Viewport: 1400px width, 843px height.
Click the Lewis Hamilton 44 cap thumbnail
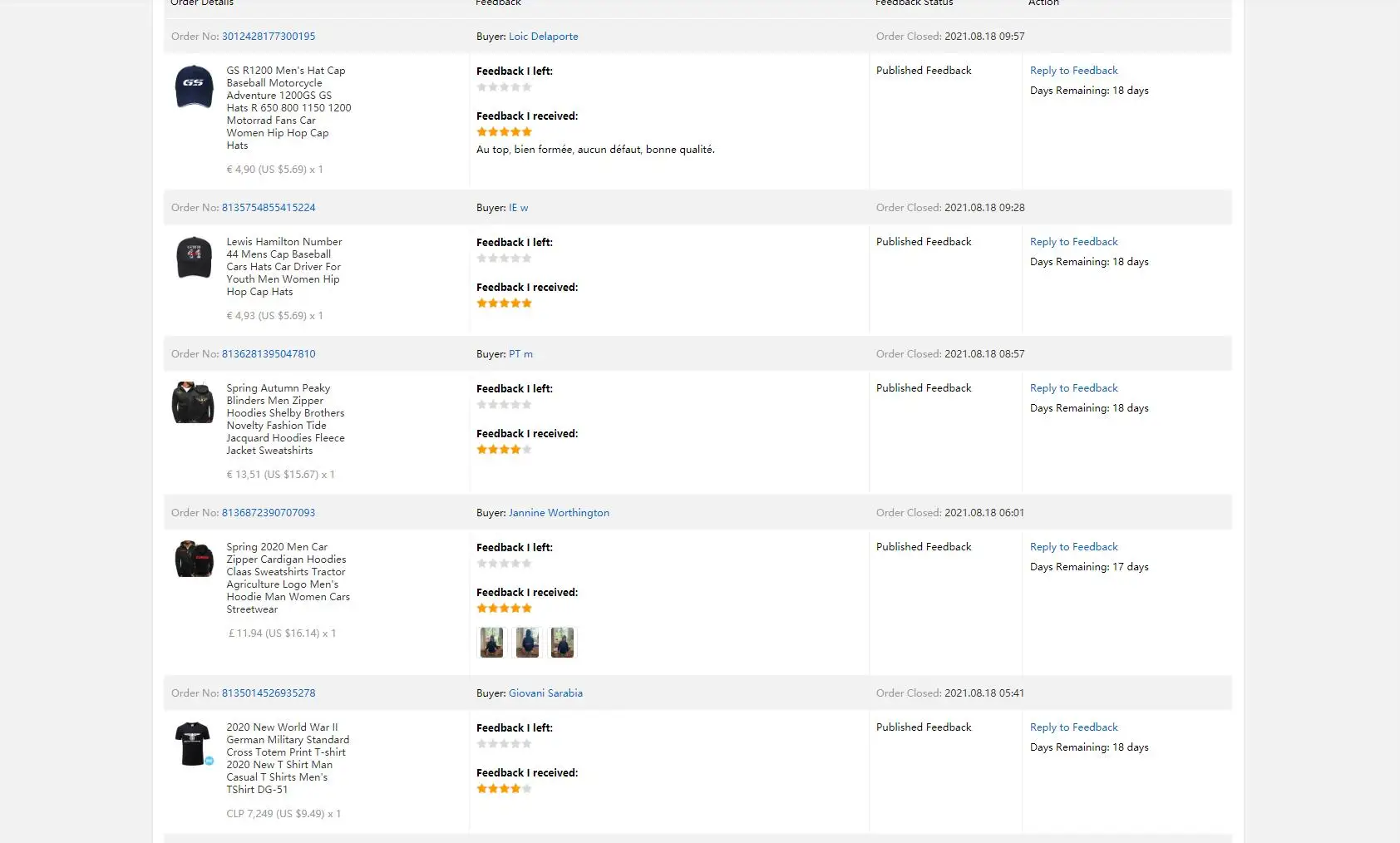[x=194, y=257]
